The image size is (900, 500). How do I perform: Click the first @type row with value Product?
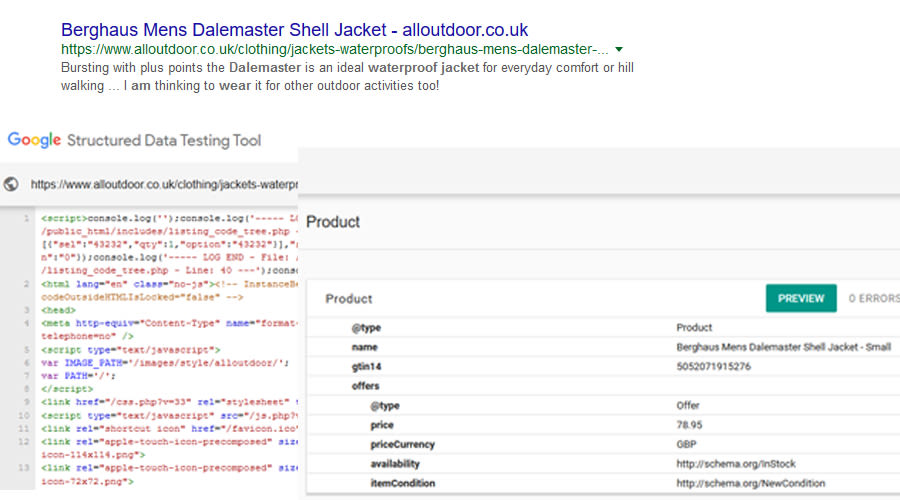(603, 328)
